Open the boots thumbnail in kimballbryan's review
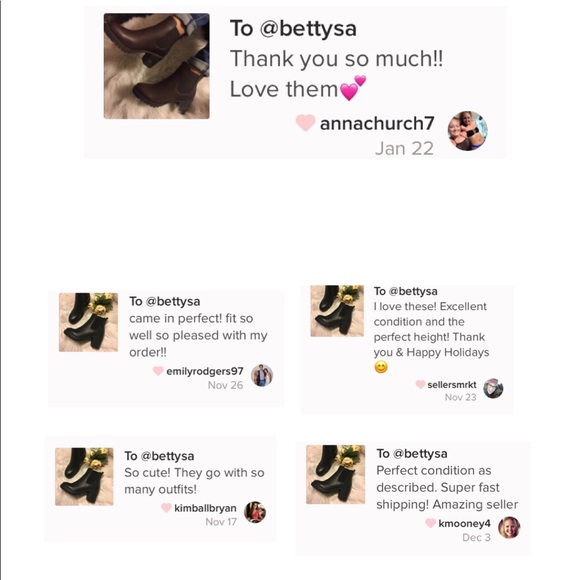580x580 pixels. pyautogui.click(x=84, y=476)
